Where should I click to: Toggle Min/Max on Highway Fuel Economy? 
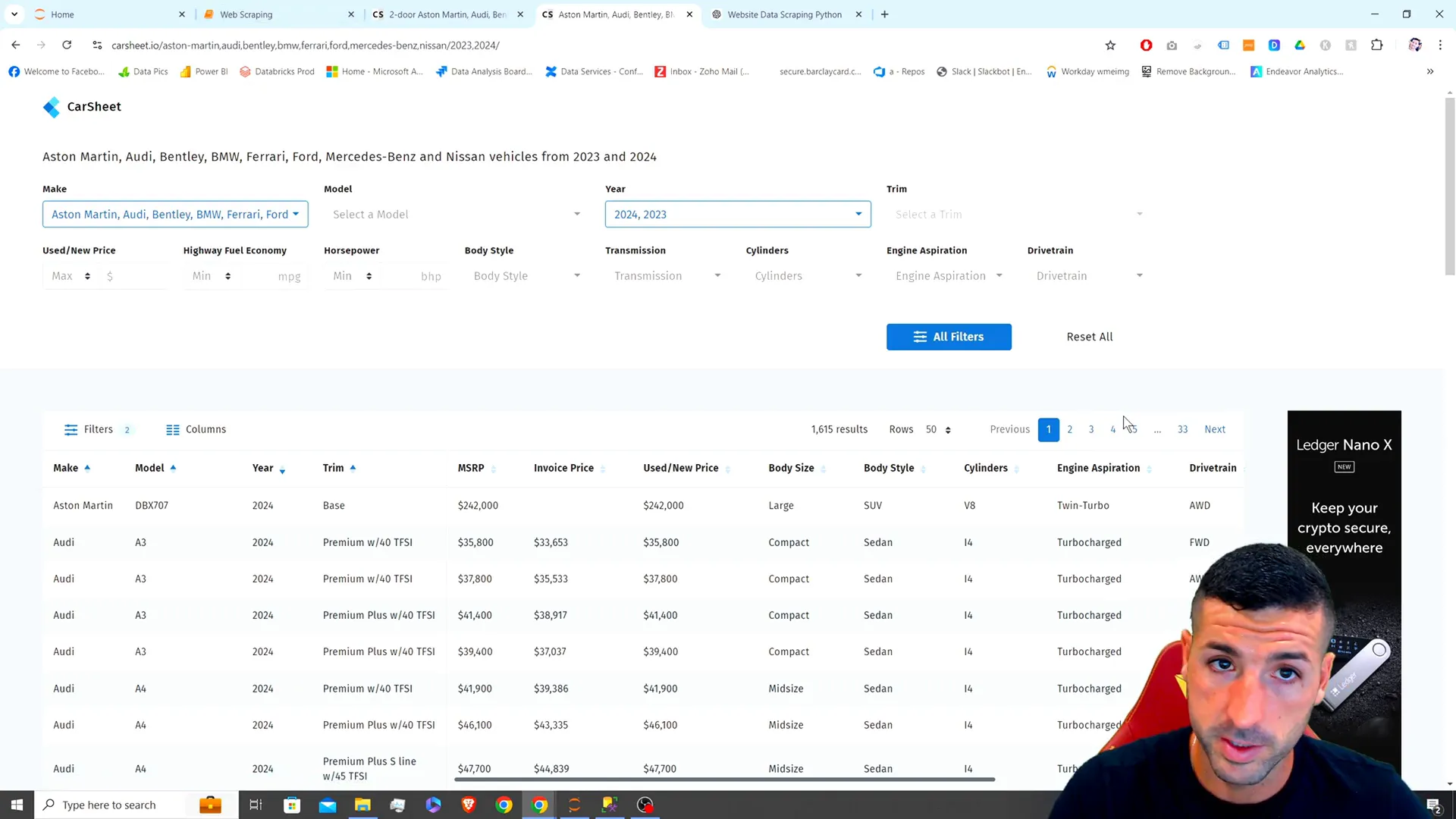tap(212, 276)
